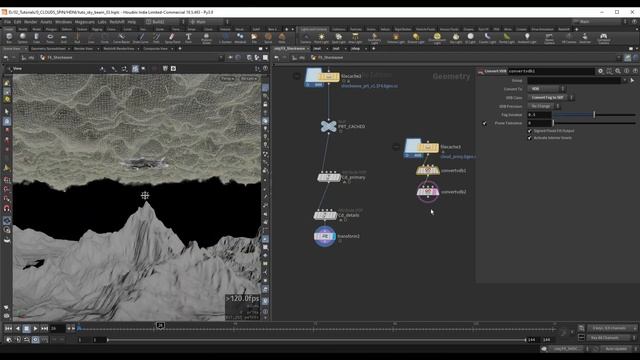Open the VDB Class dropdown
The image size is (640, 360).
click(x=550, y=98)
